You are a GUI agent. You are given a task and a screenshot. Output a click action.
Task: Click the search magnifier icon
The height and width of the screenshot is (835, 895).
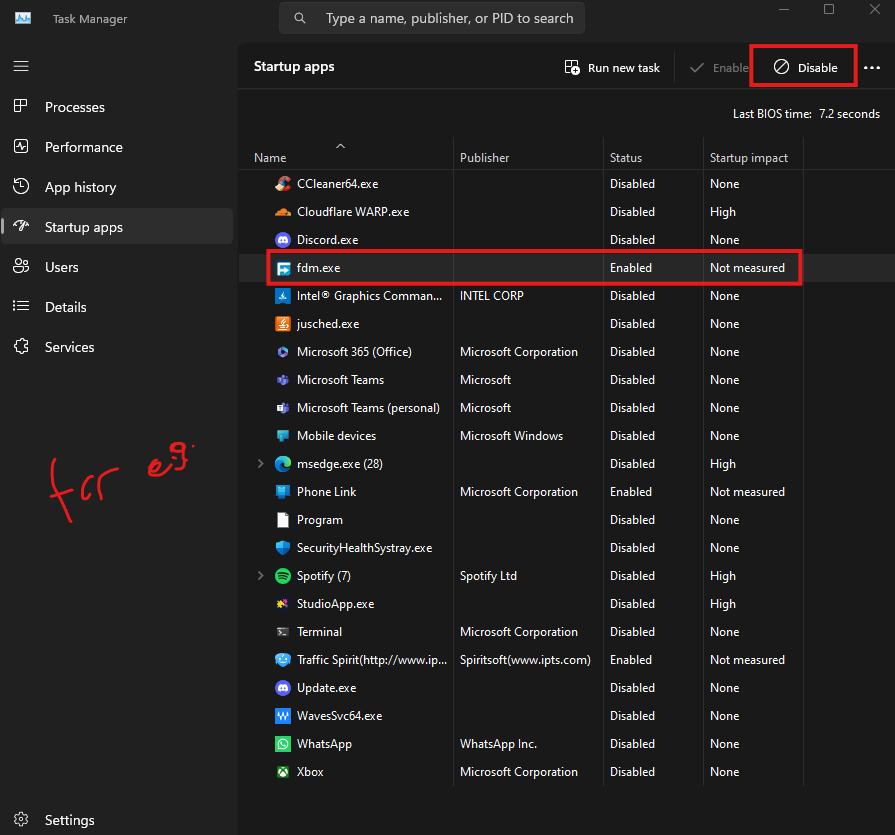click(x=300, y=18)
